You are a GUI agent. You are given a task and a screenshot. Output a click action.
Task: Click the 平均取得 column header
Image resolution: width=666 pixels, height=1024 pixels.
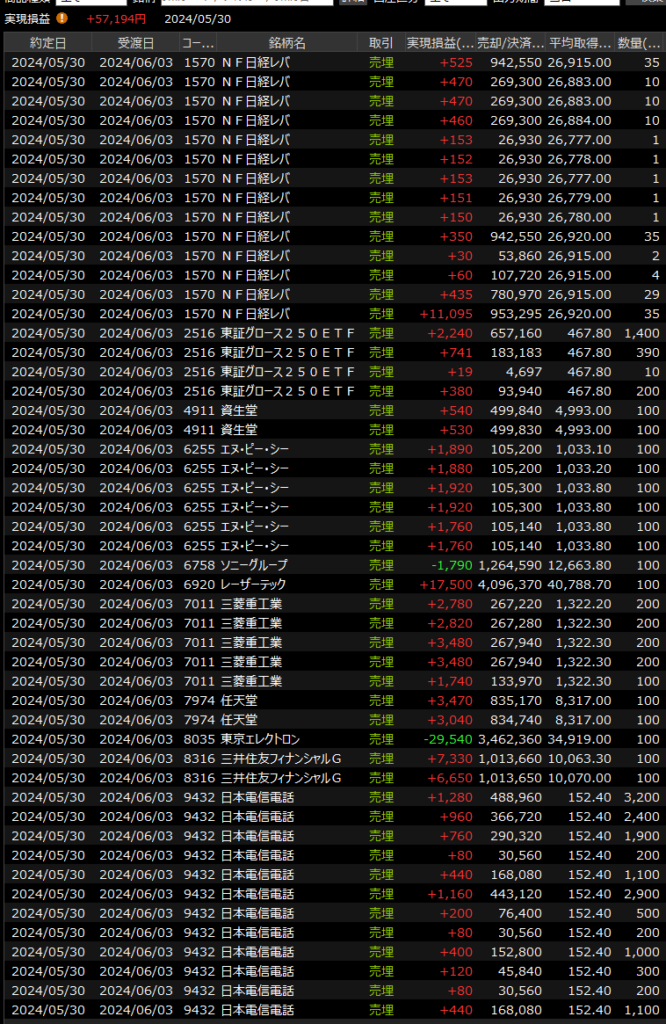click(x=579, y=43)
